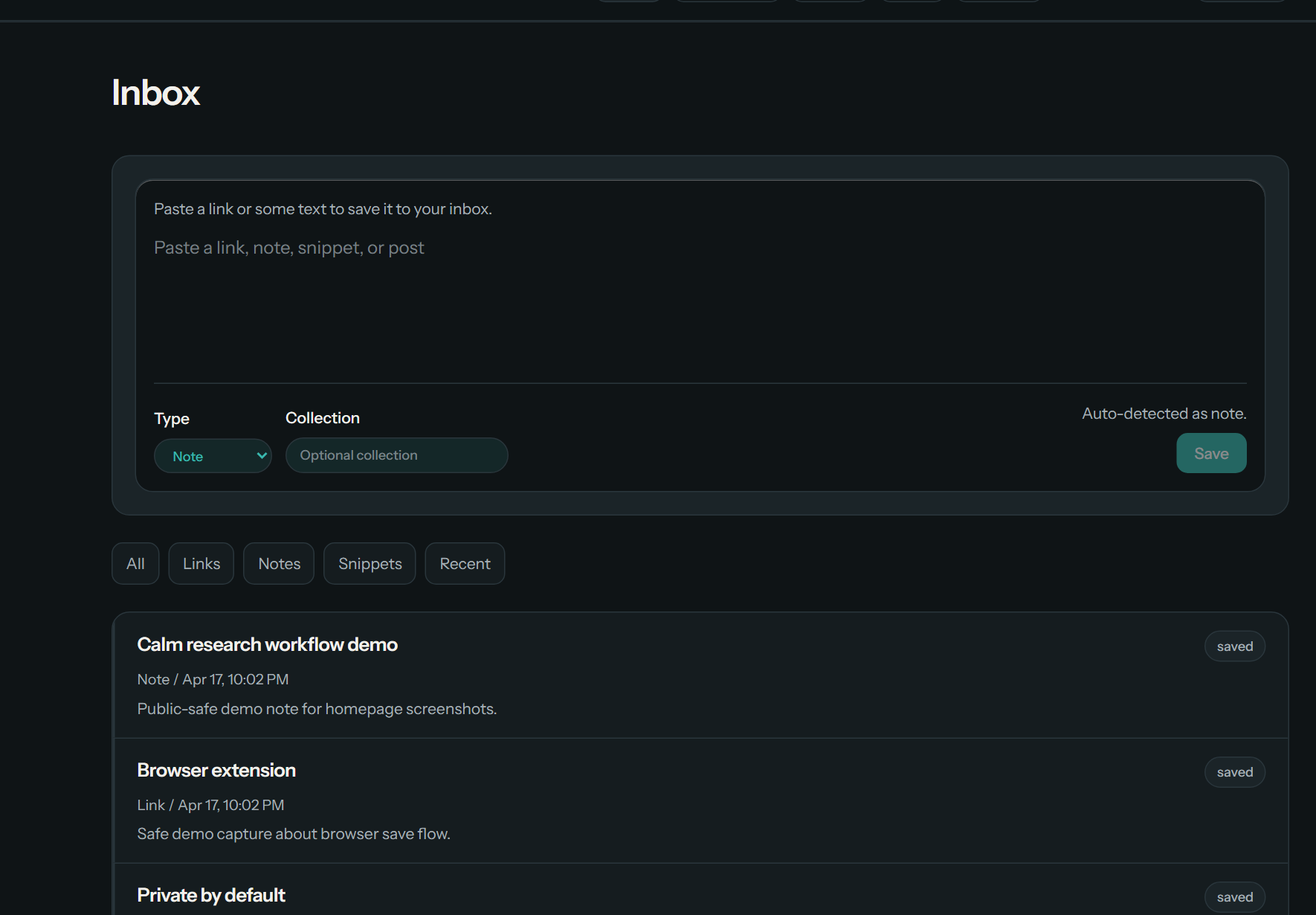Select the Links filter chip
The width and height of the screenshot is (1316, 915).
(201, 563)
